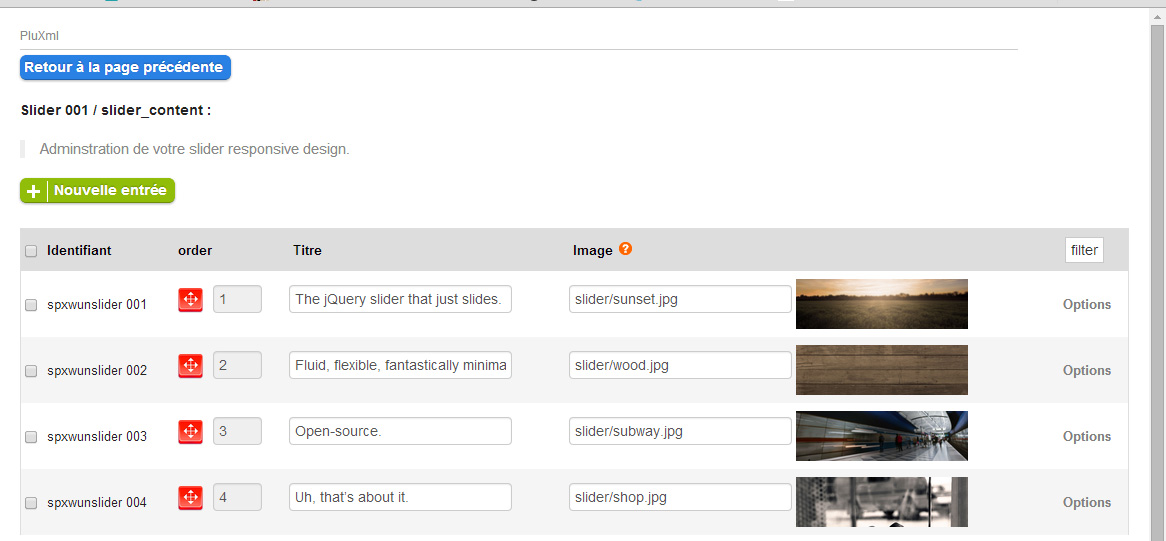Click the move handle for spxwunslider 001
The image size is (1166, 541).
pyautogui.click(x=190, y=299)
